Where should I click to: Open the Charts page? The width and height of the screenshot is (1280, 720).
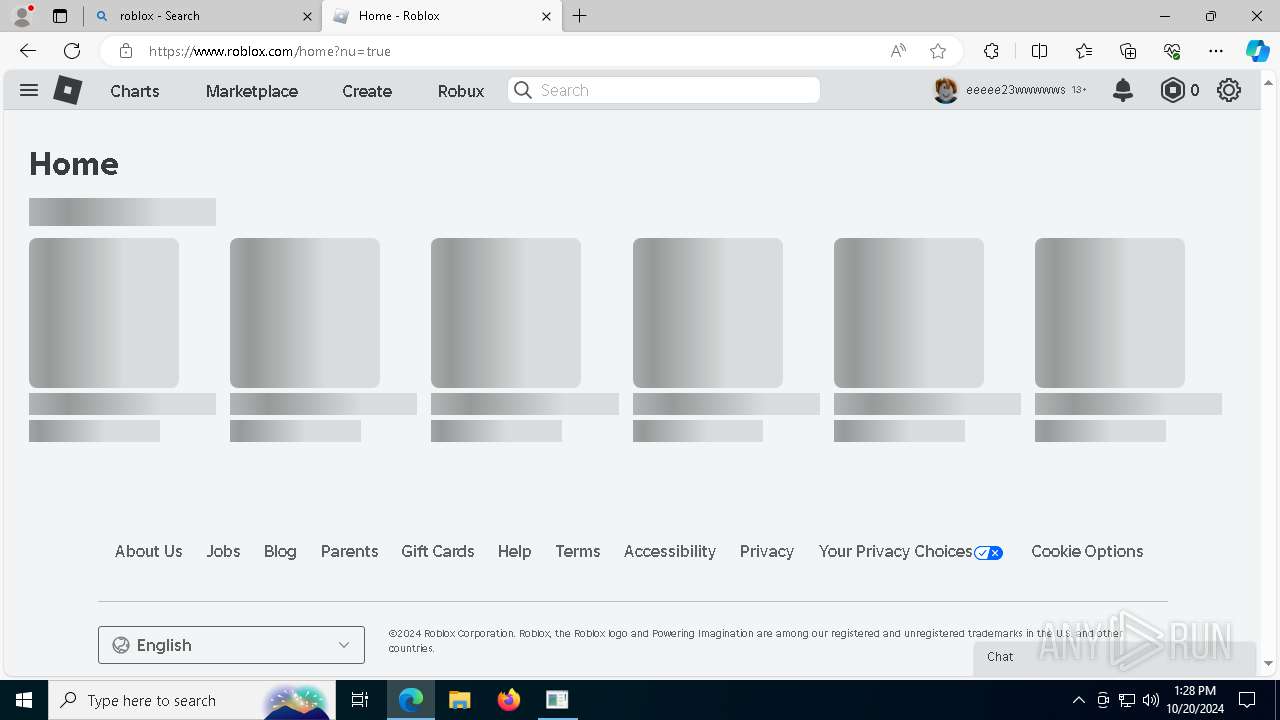(x=135, y=91)
